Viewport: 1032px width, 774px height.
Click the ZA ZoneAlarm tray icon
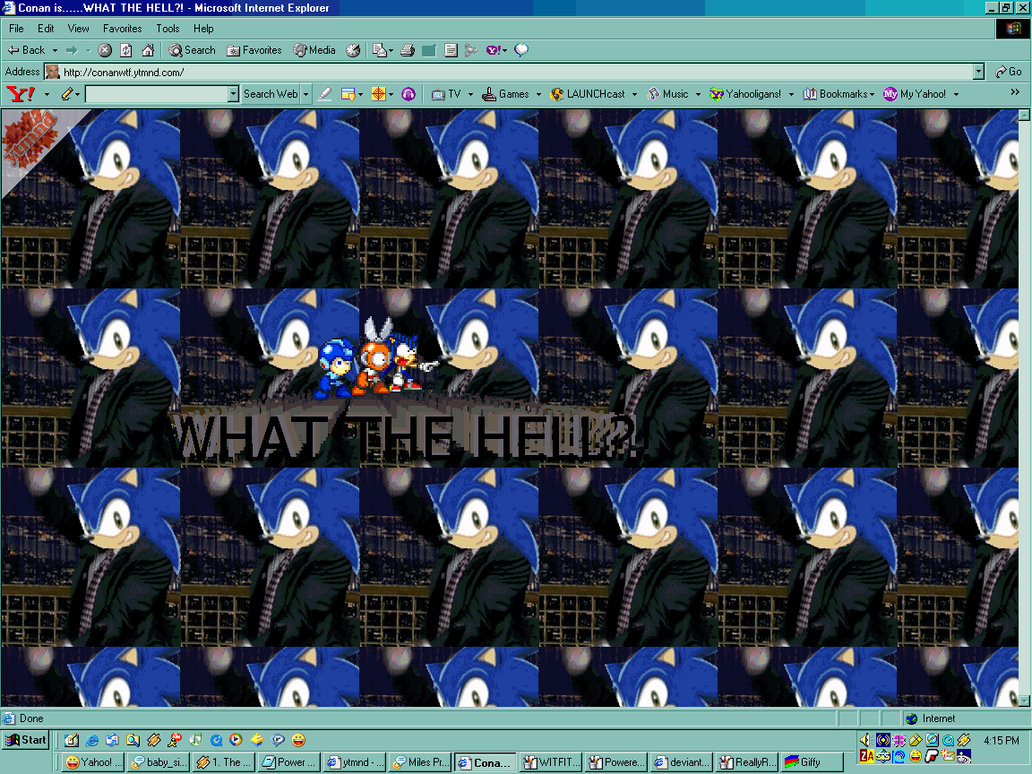click(867, 756)
